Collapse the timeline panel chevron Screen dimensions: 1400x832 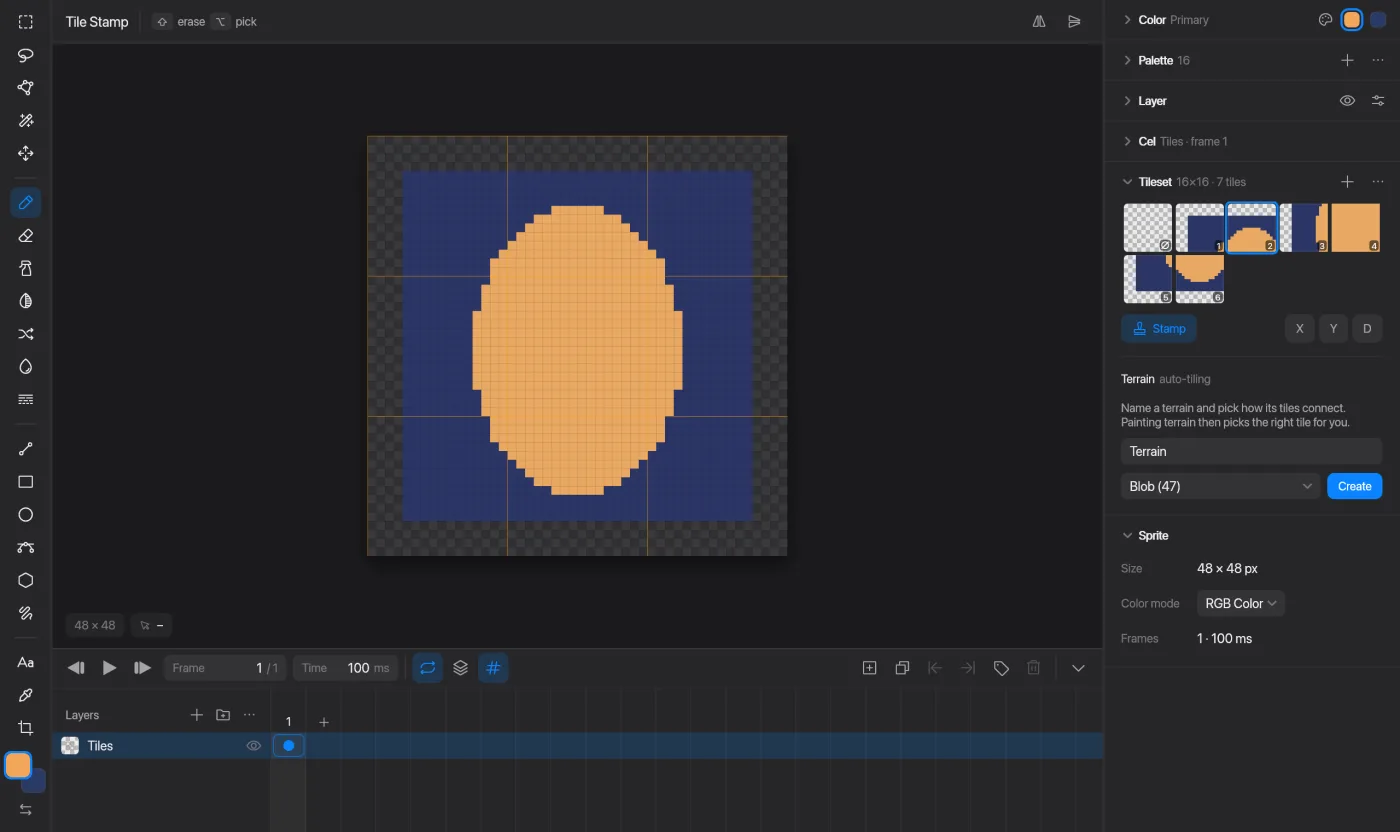1078,668
